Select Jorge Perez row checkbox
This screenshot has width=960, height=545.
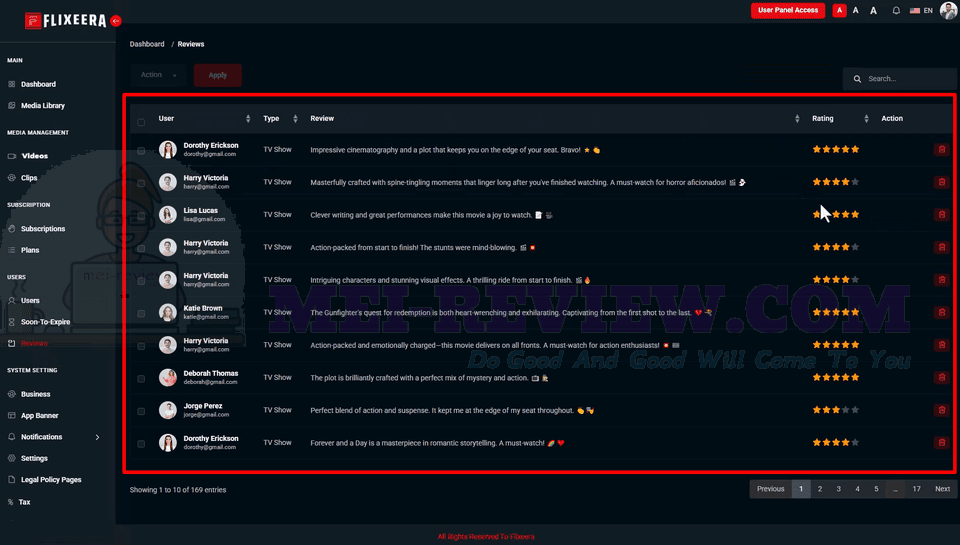(x=141, y=411)
